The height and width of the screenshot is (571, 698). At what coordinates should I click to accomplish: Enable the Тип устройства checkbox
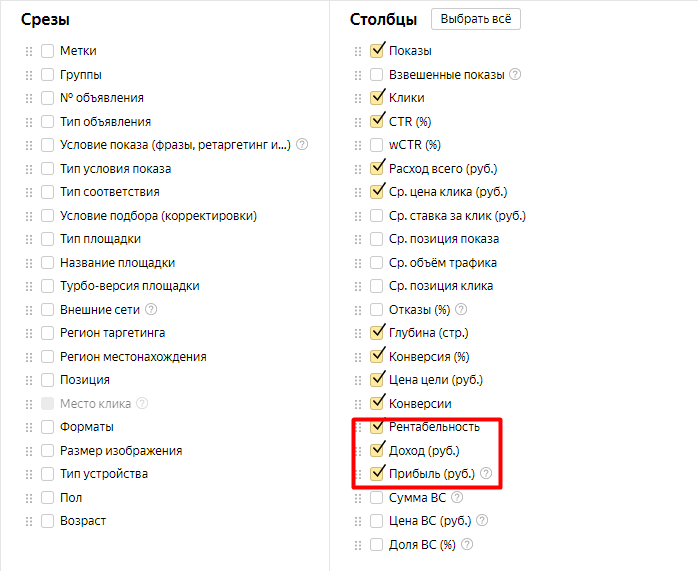(x=47, y=474)
